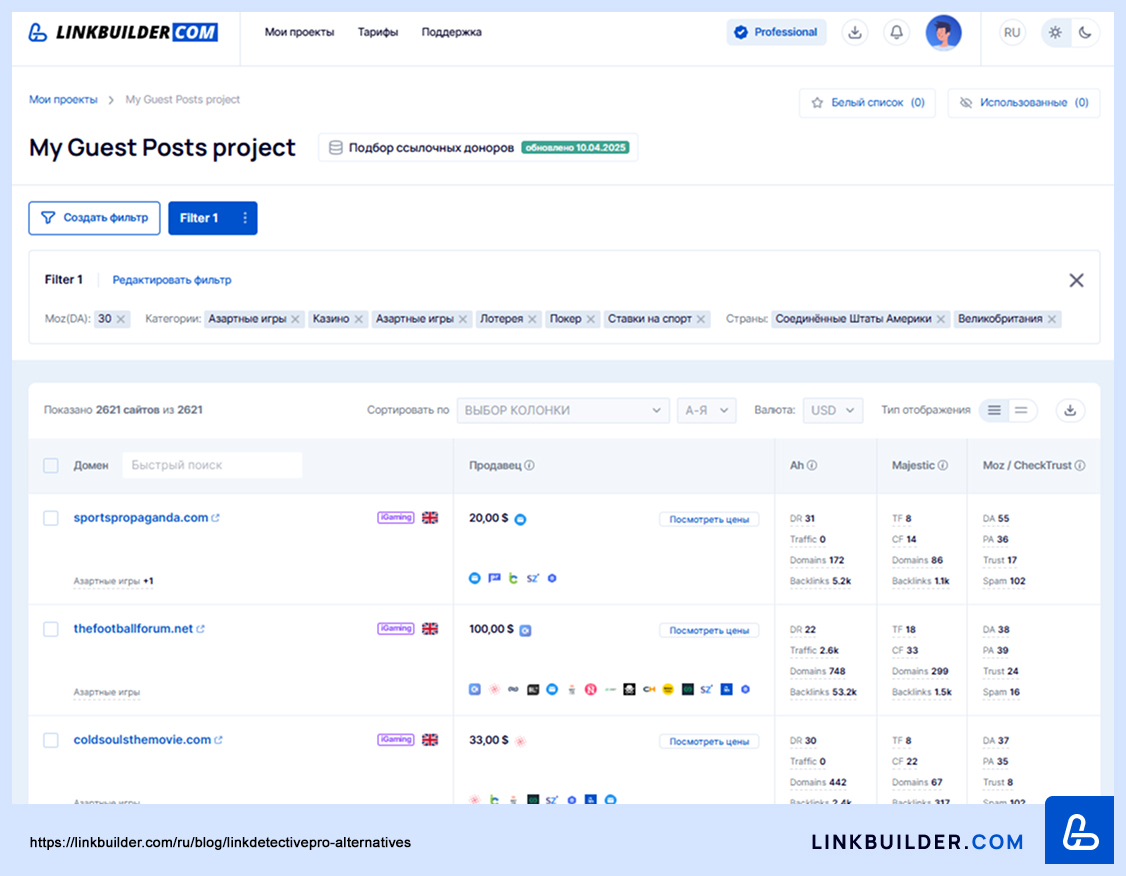Click UK flag on thefootballforum.net row
This screenshot has height=876, width=1126.
click(x=430, y=629)
